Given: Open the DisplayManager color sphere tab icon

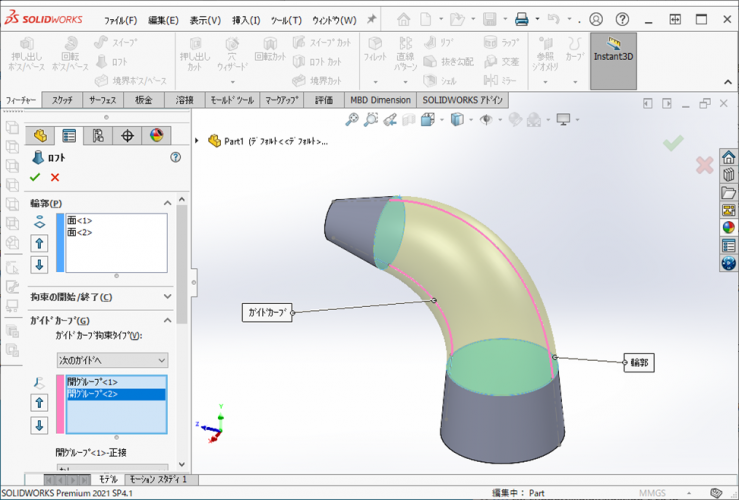Looking at the screenshot, I should click(156, 136).
